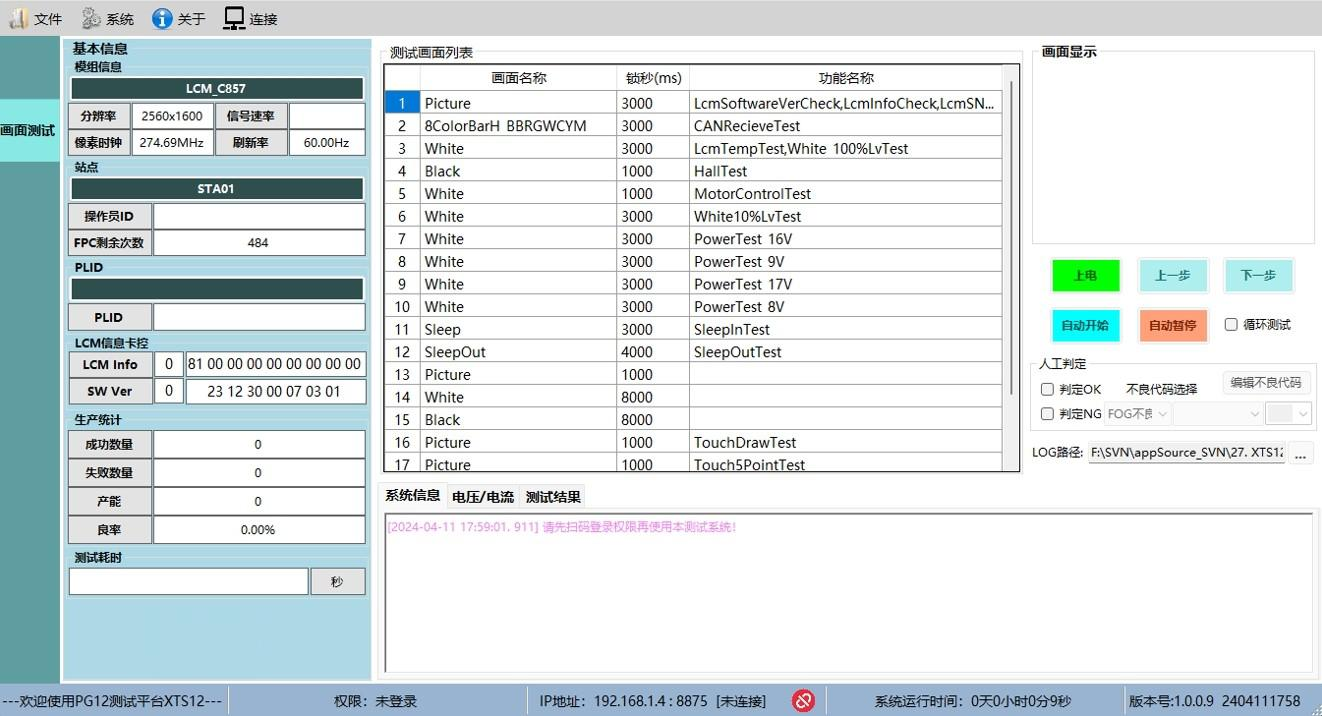Click the LOG路径 browse ellipsis button

[x=1300, y=453]
